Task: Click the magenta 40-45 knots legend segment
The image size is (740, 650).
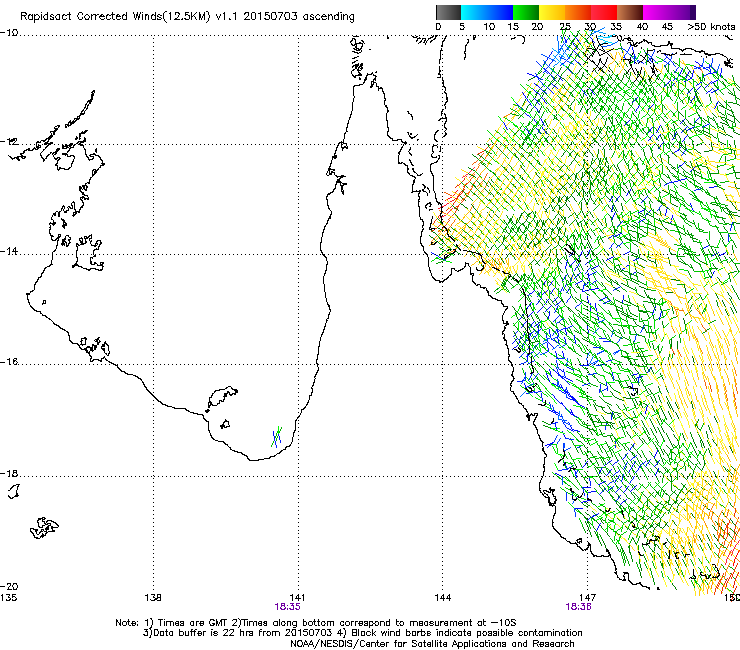Action: (x=656, y=12)
